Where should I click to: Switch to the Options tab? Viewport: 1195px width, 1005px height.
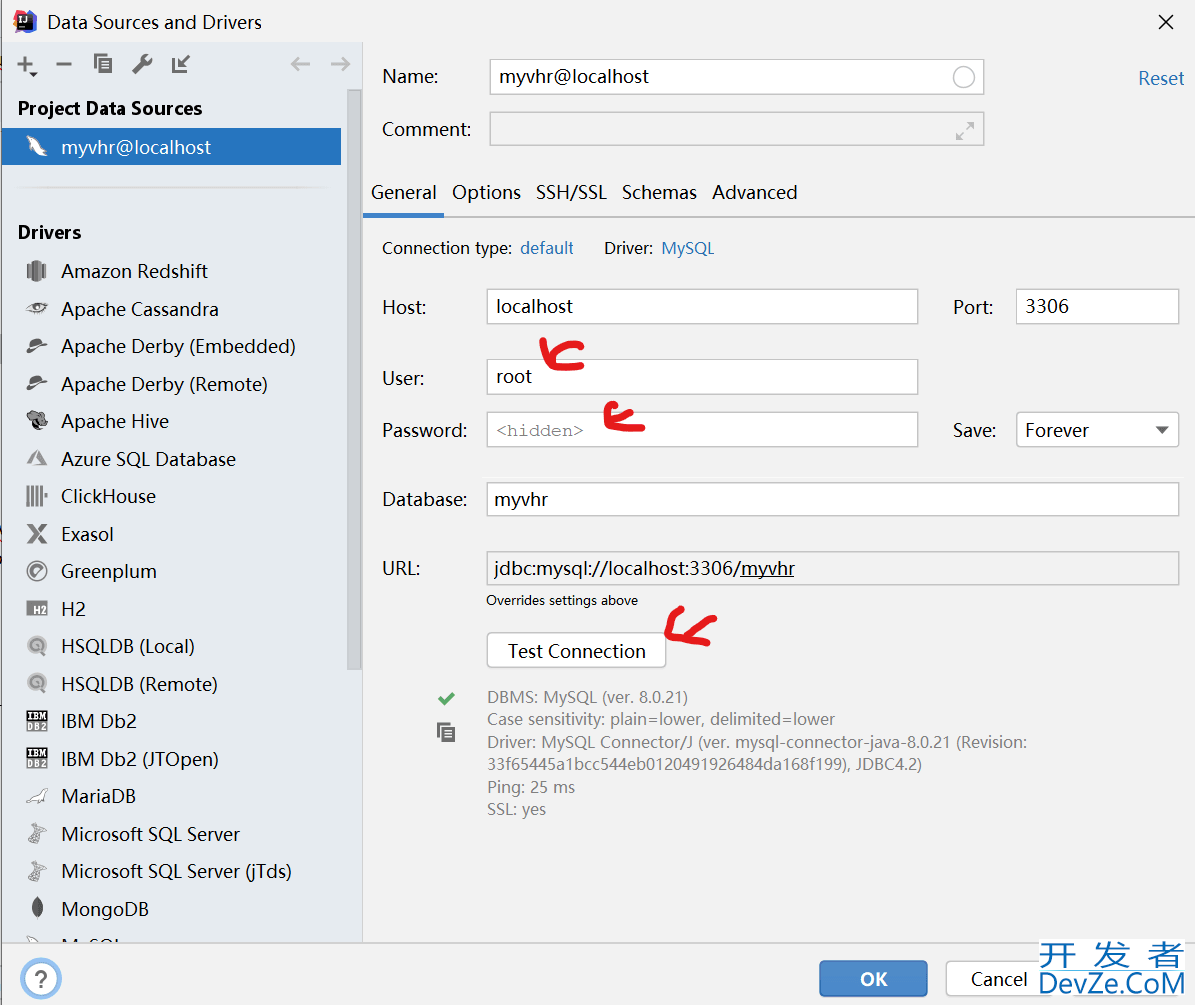pos(486,193)
